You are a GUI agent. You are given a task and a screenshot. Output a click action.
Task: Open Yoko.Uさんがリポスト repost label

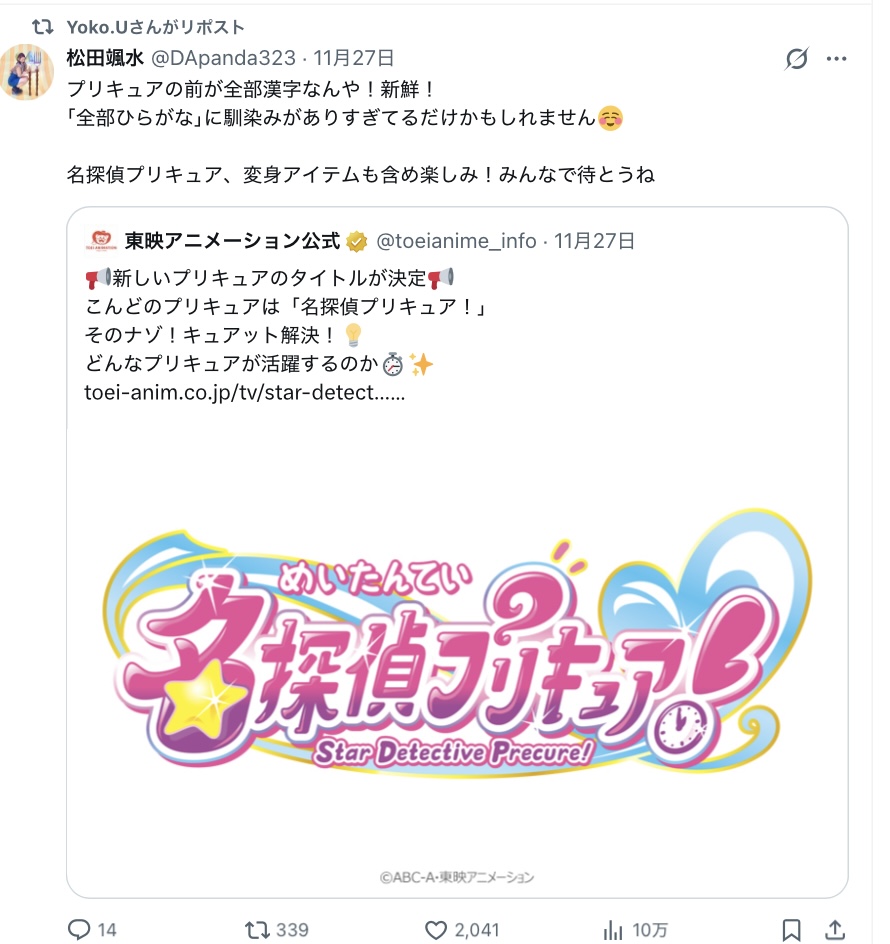pos(155,27)
